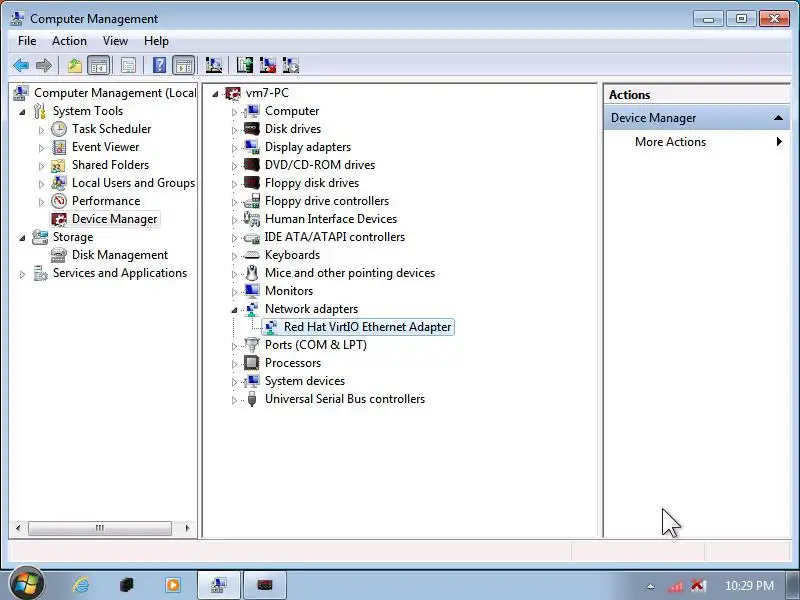Expand the System devices category

(234, 382)
